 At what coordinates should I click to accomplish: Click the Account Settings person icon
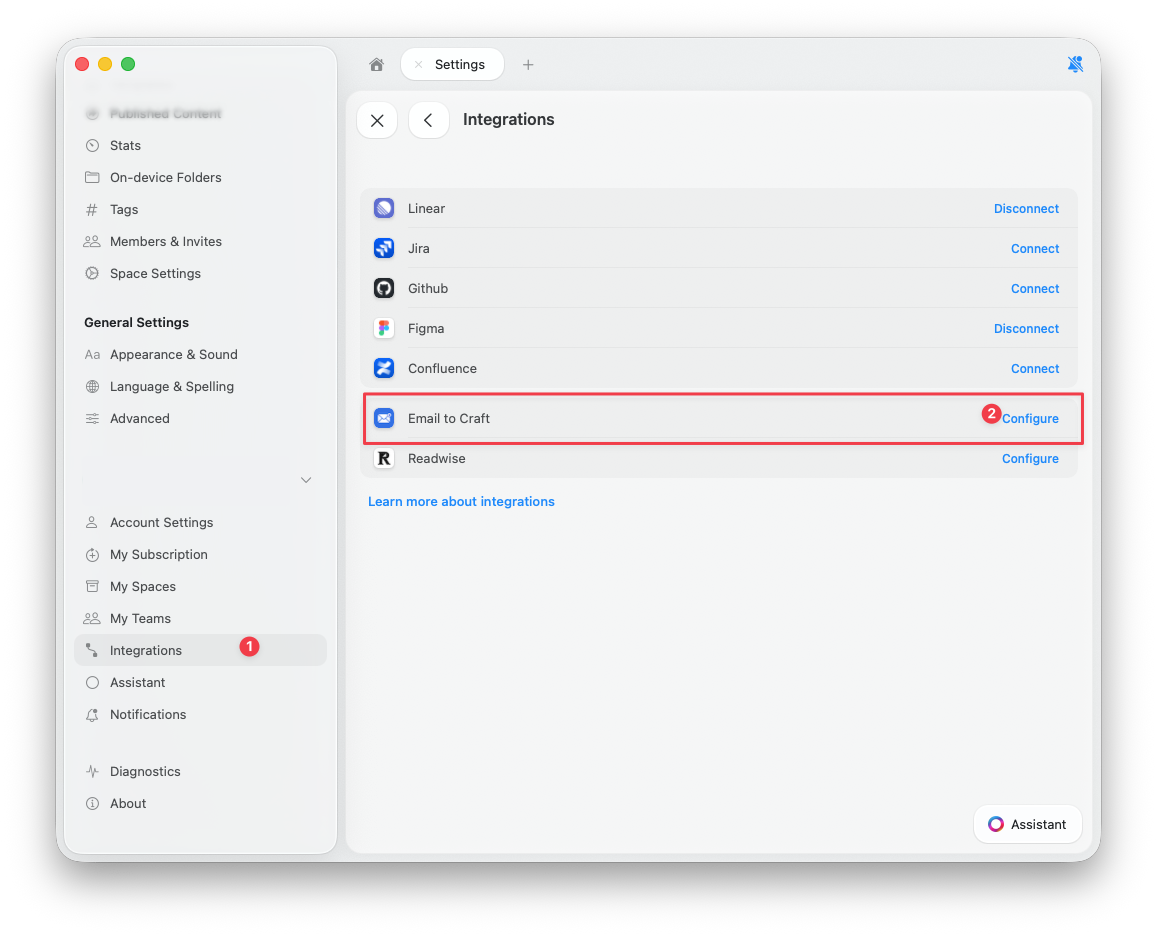(x=91, y=523)
